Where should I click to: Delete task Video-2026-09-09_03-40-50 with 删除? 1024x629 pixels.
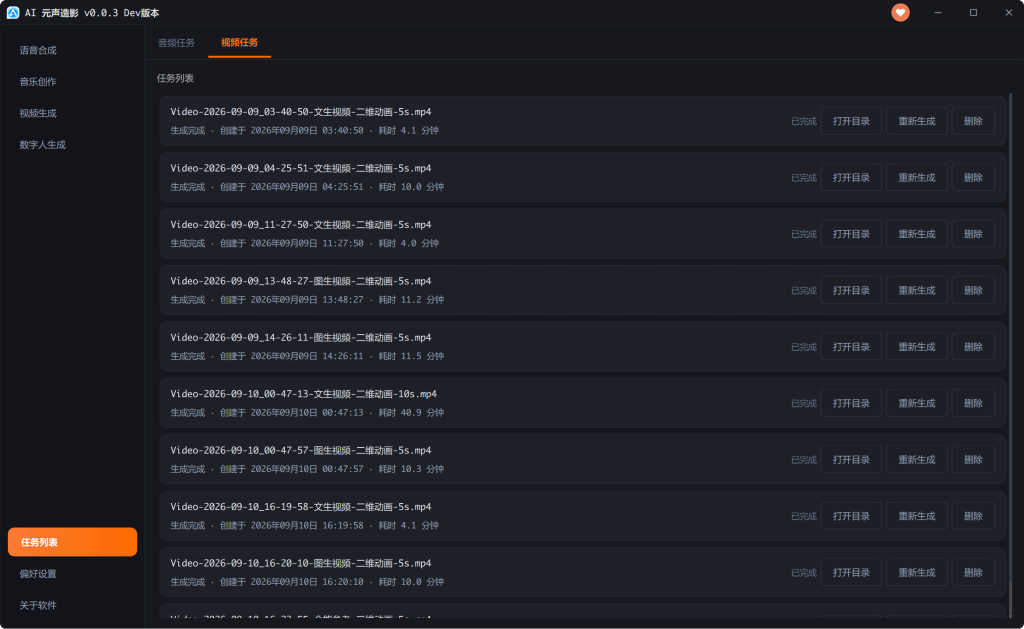[973, 121]
